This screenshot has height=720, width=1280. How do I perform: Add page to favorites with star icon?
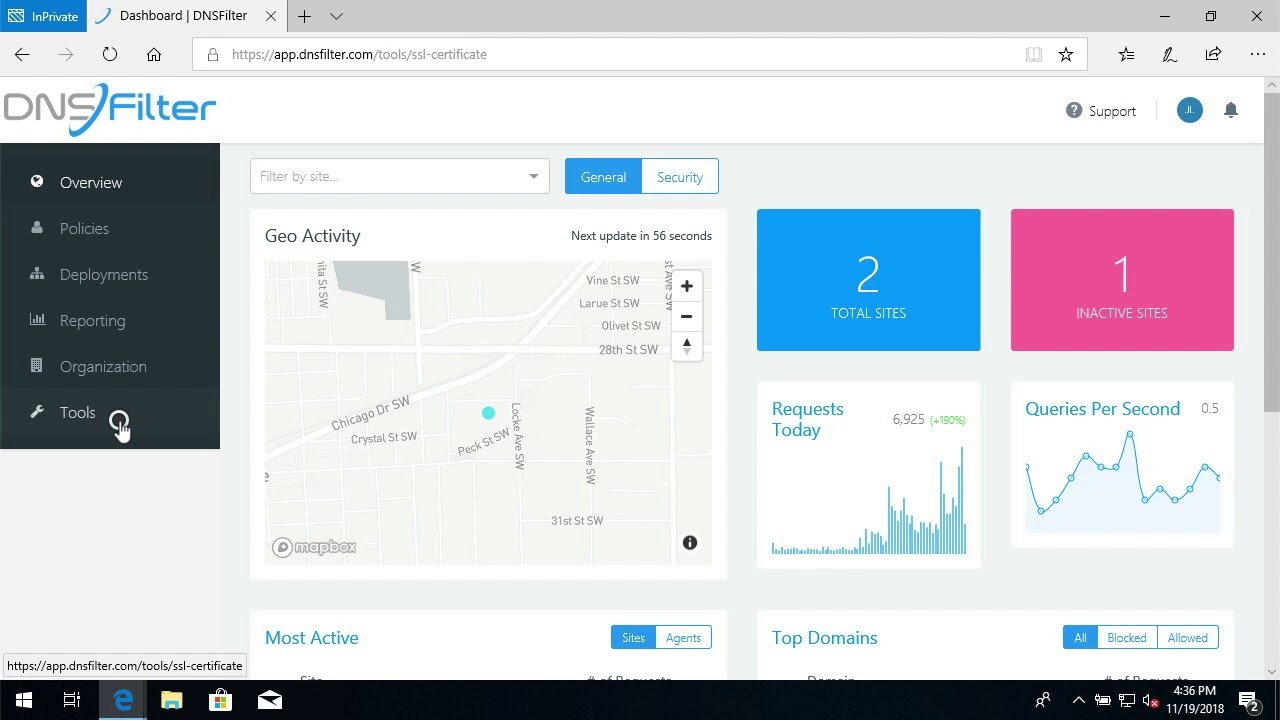pyautogui.click(x=1066, y=54)
